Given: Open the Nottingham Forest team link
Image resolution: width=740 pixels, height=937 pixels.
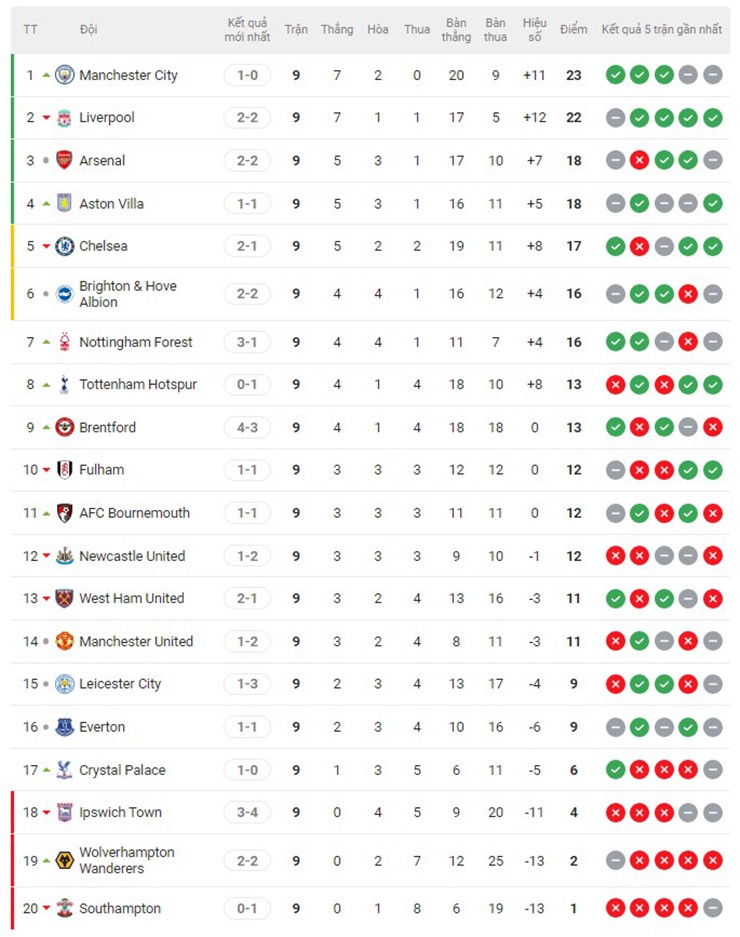Looking at the screenshot, I should click(x=135, y=342).
